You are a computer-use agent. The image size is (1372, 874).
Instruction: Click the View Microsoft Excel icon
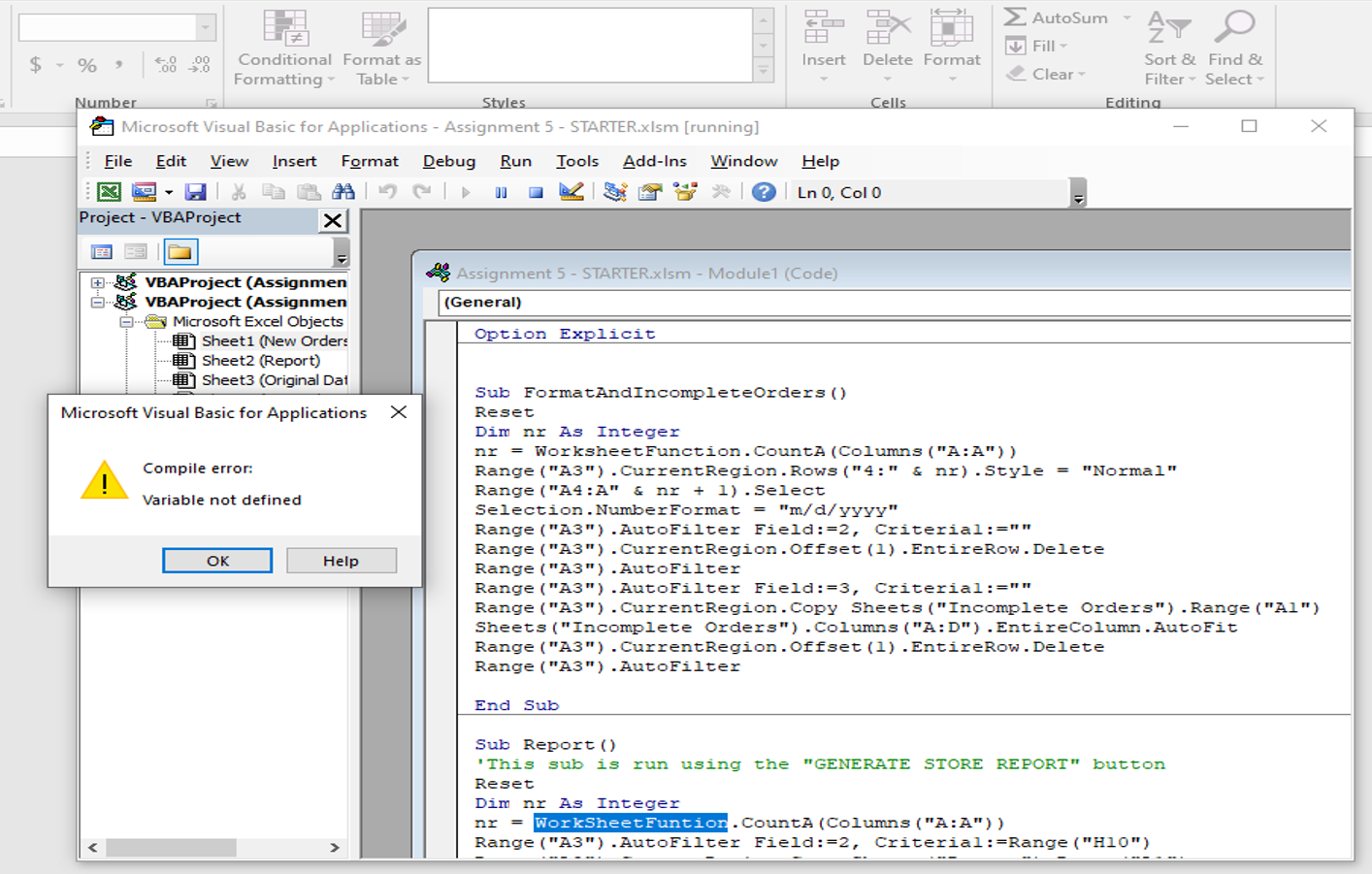(x=109, y=192)
